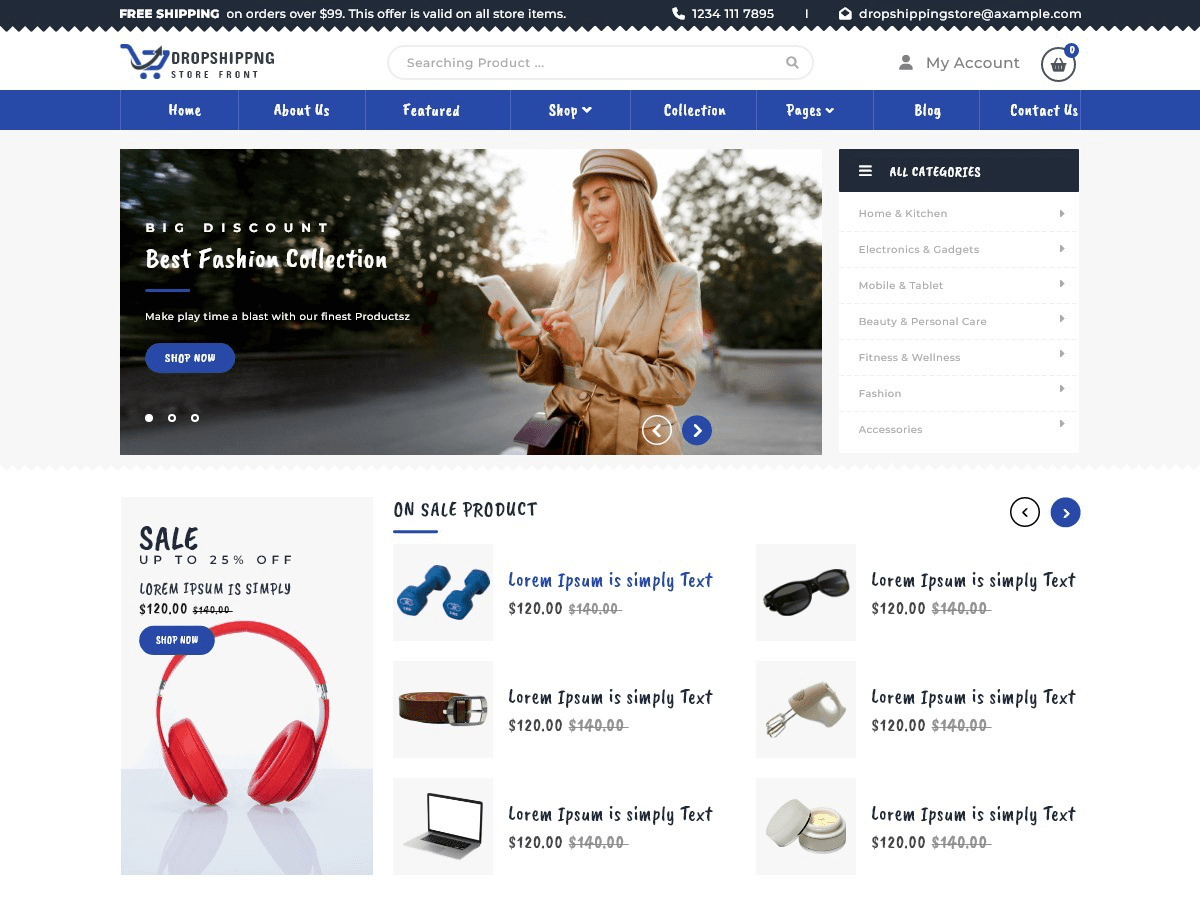Click the phone icon in the top bar
The height and width of the screenshot is (900, 1200).
679,14
